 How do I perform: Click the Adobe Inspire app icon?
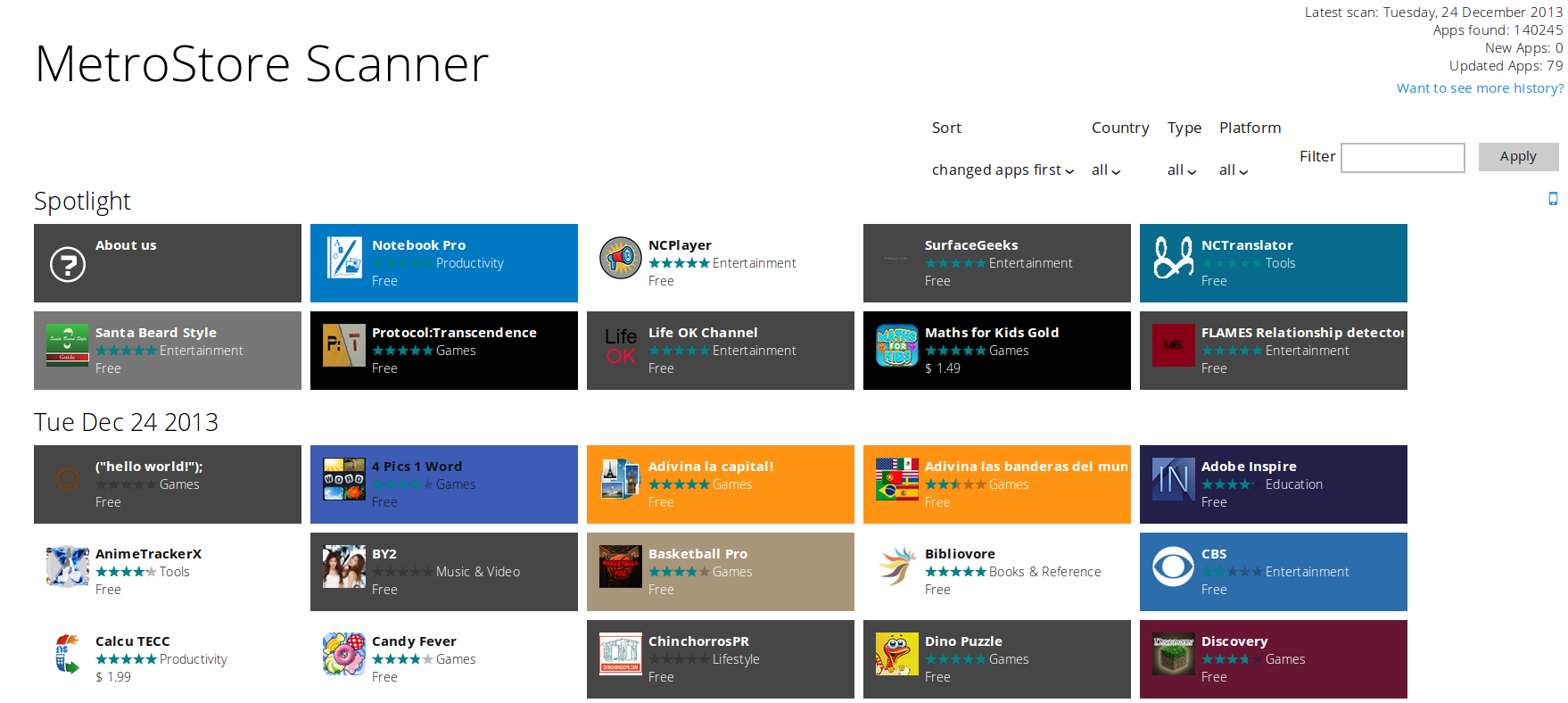point(1174,479)
